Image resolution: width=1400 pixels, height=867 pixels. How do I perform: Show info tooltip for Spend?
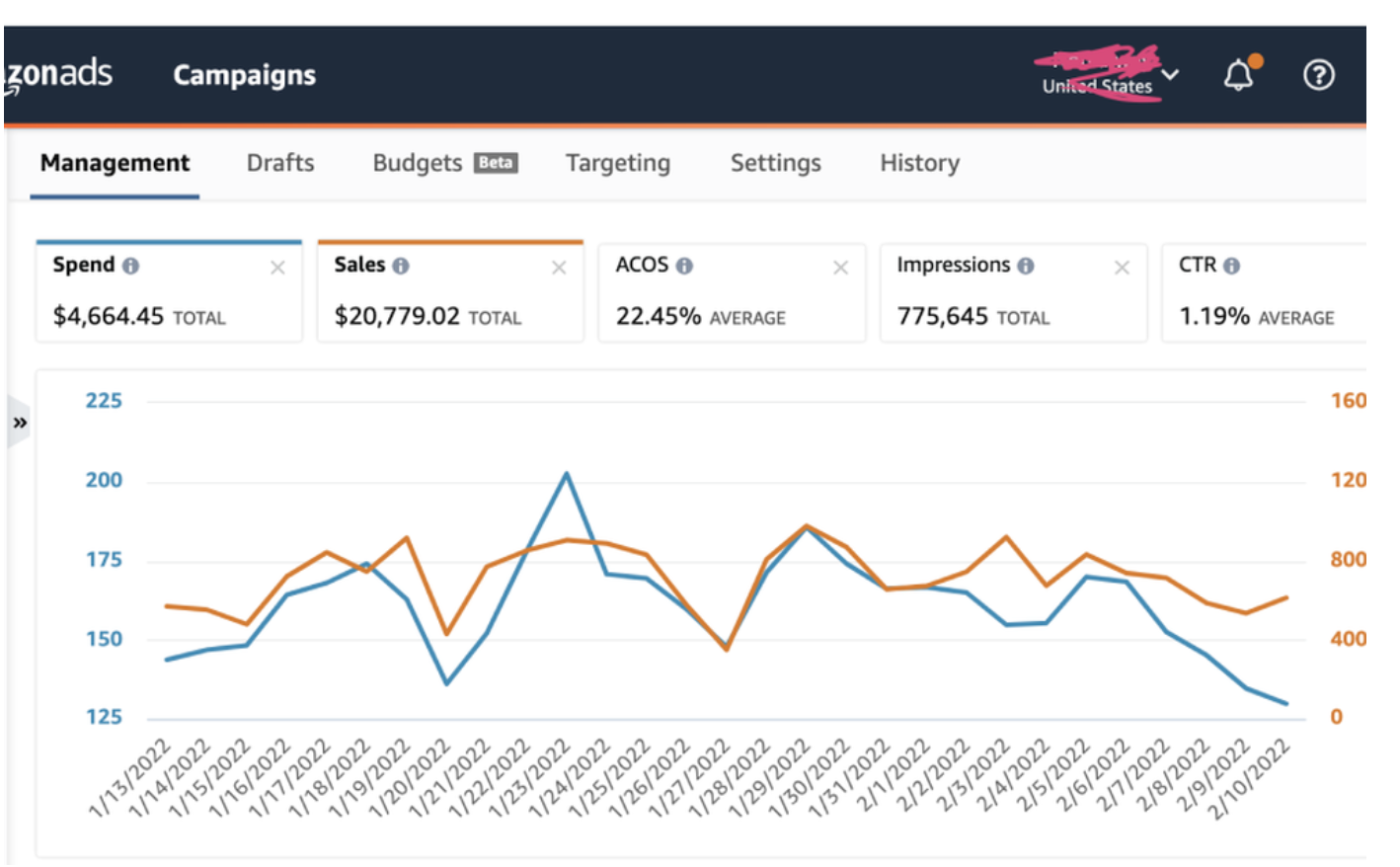(x=130, y=266)
